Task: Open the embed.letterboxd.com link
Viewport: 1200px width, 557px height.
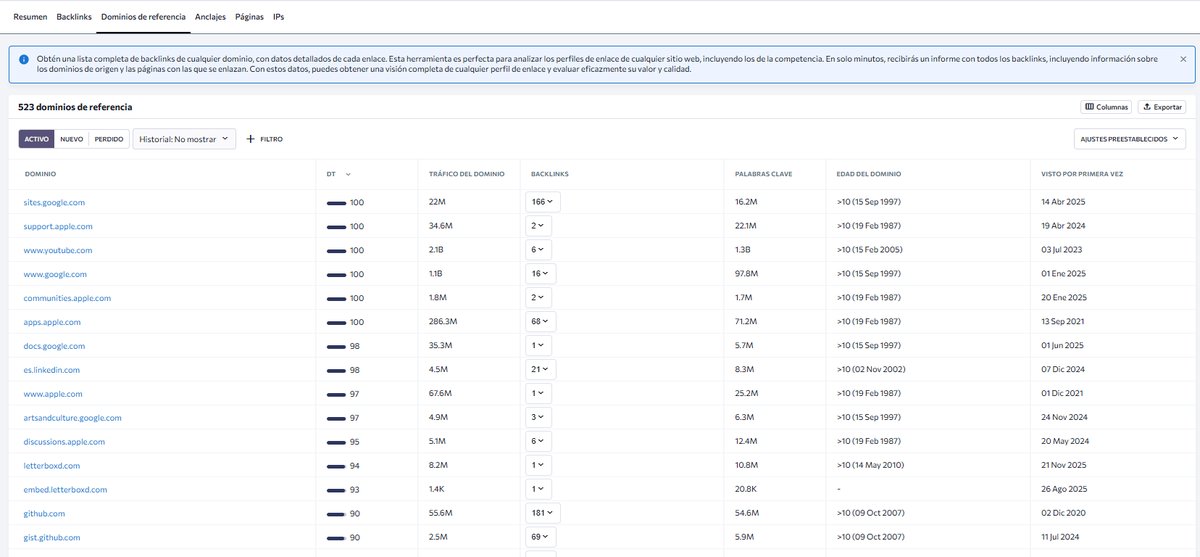Action: point(65,490)
